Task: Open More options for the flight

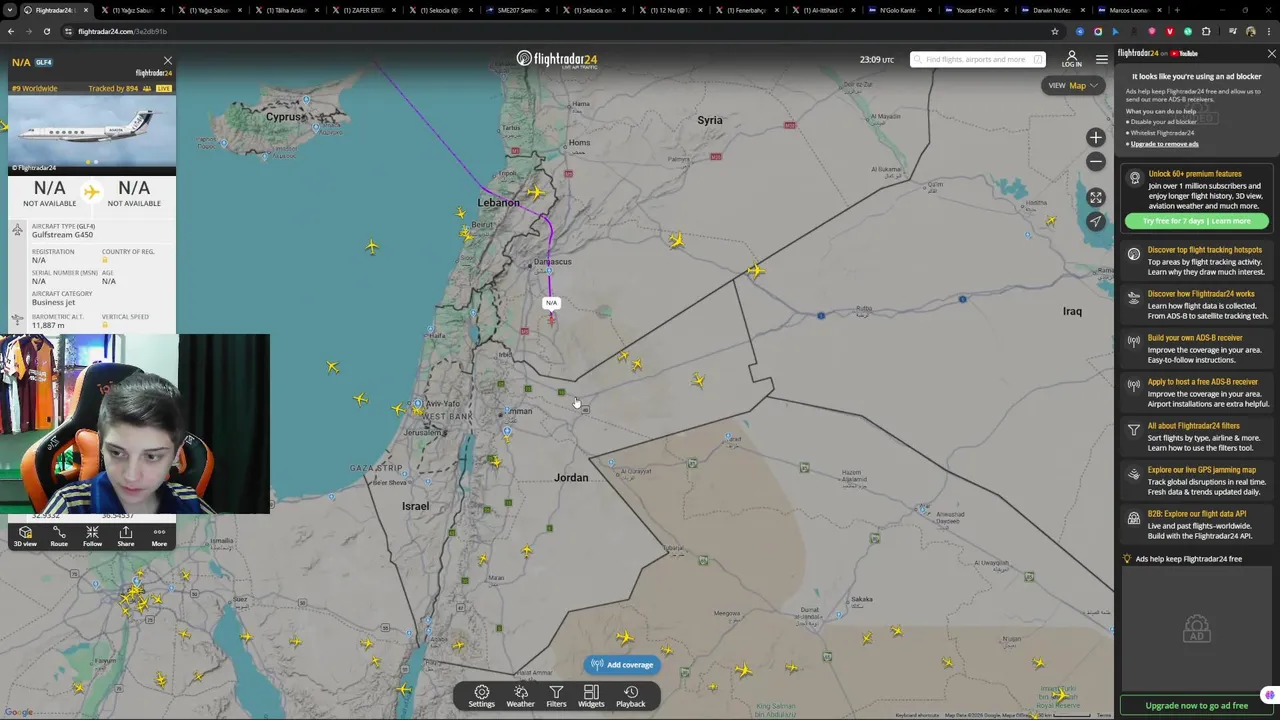Action: coord(159,536)
